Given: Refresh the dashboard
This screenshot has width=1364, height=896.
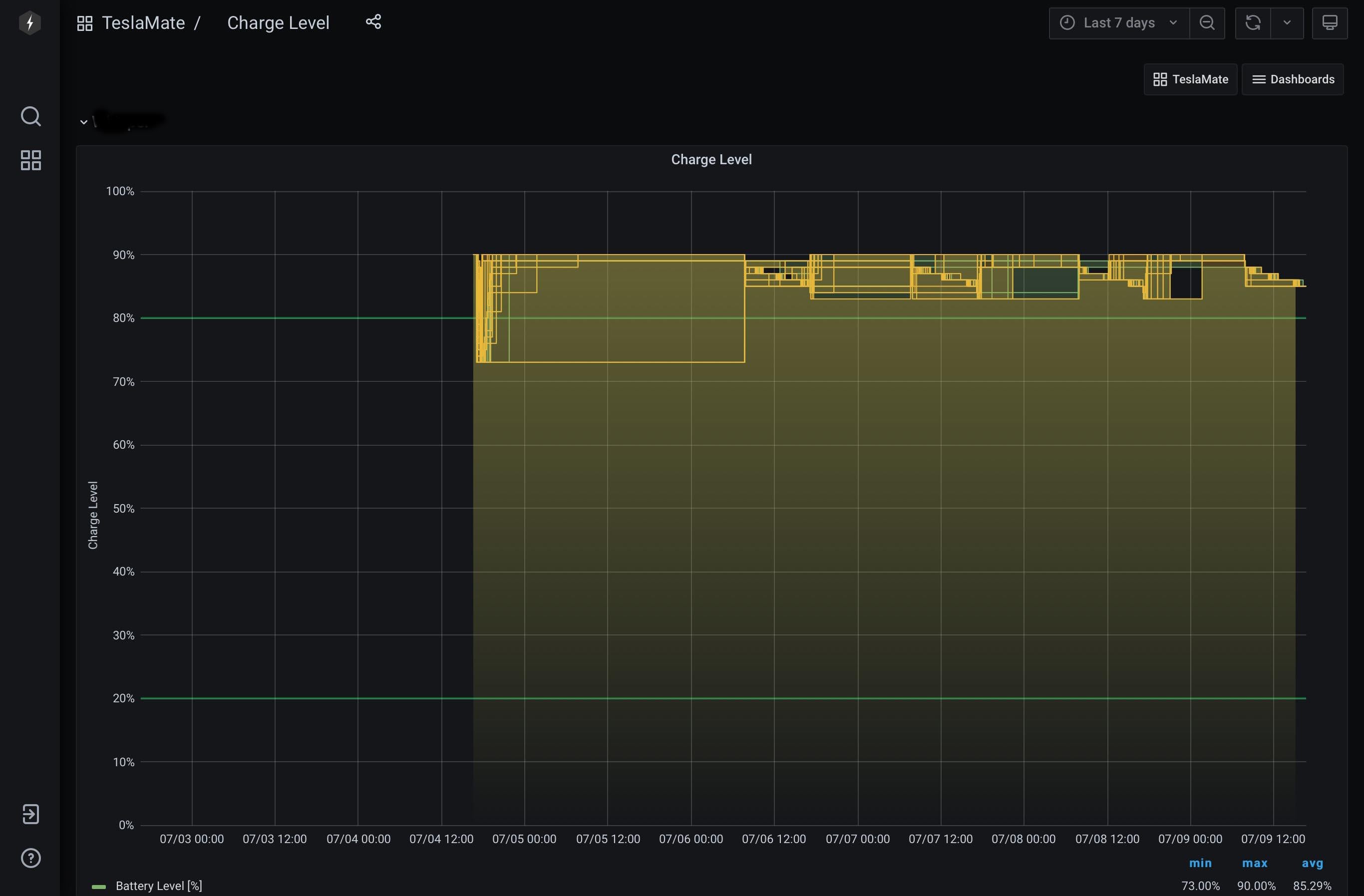Looking at the screenshot, I should pos(1253,23).
